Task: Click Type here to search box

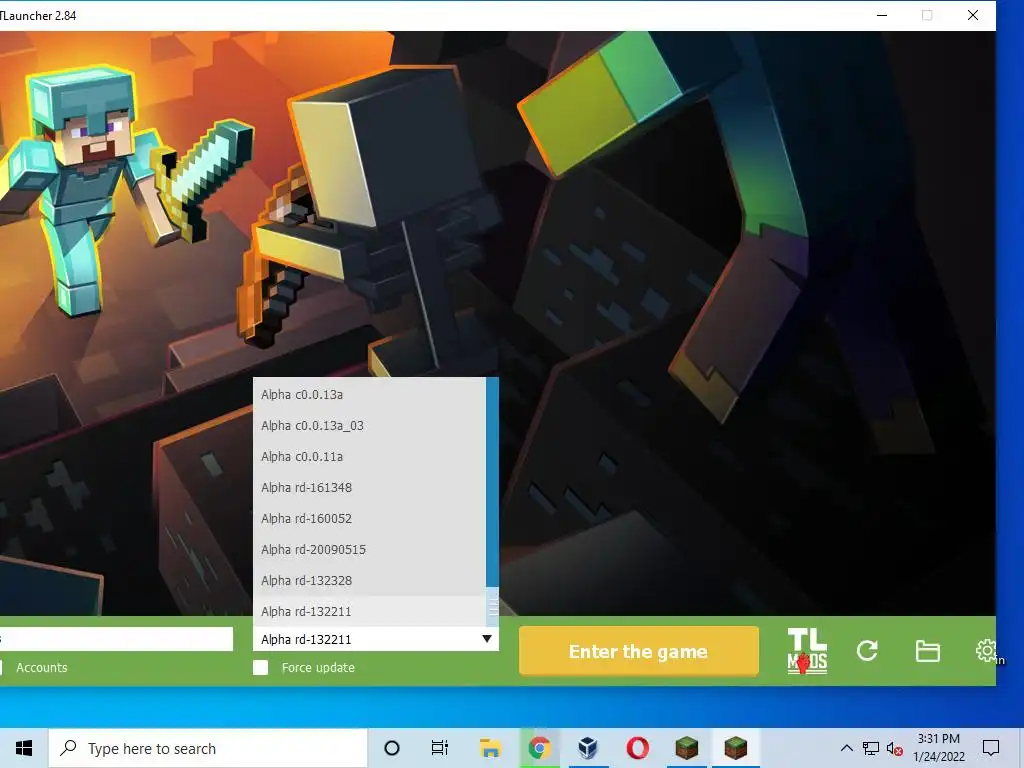Action: pyautogui.click(x=208, y=748)
